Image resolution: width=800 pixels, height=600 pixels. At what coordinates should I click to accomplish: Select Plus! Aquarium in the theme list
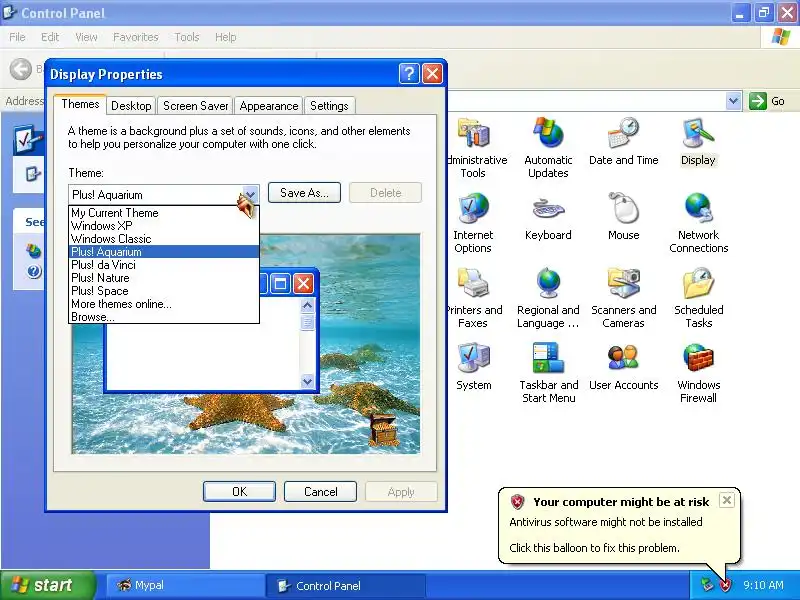(x=164, y=252)
